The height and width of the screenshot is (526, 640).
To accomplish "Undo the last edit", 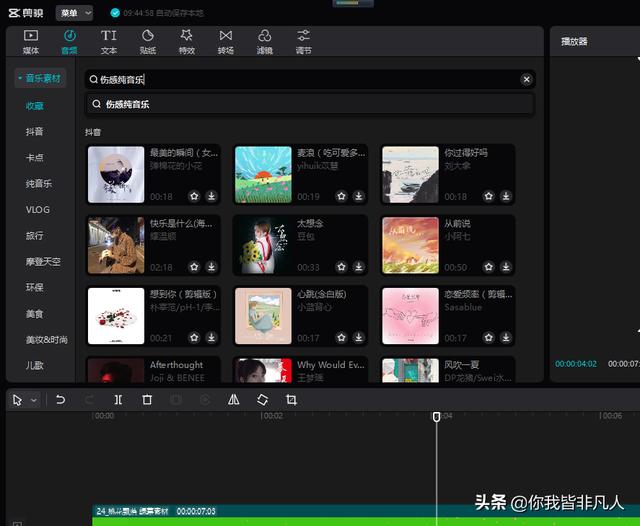I will pyautogui.click(x=60, y=399).
